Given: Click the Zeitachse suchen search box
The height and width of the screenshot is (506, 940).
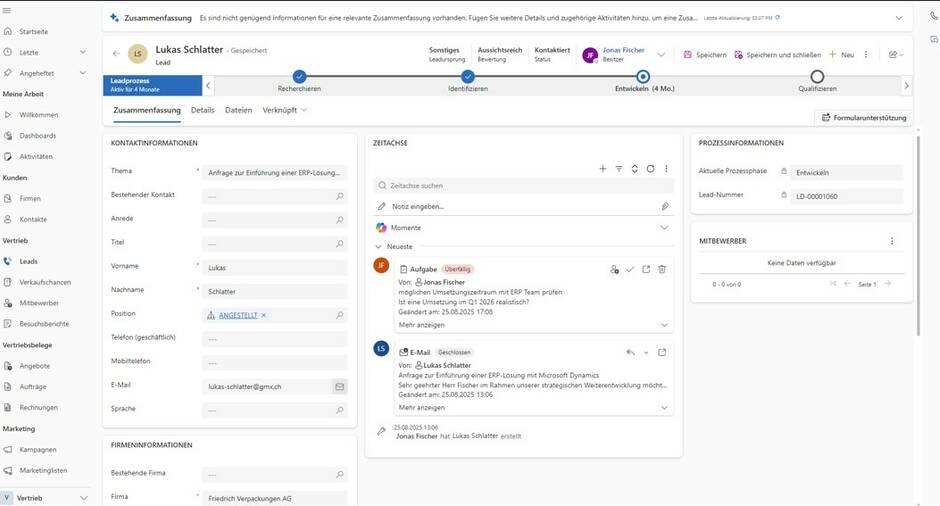Looking at the screenshot, I should tap(523, 186).
